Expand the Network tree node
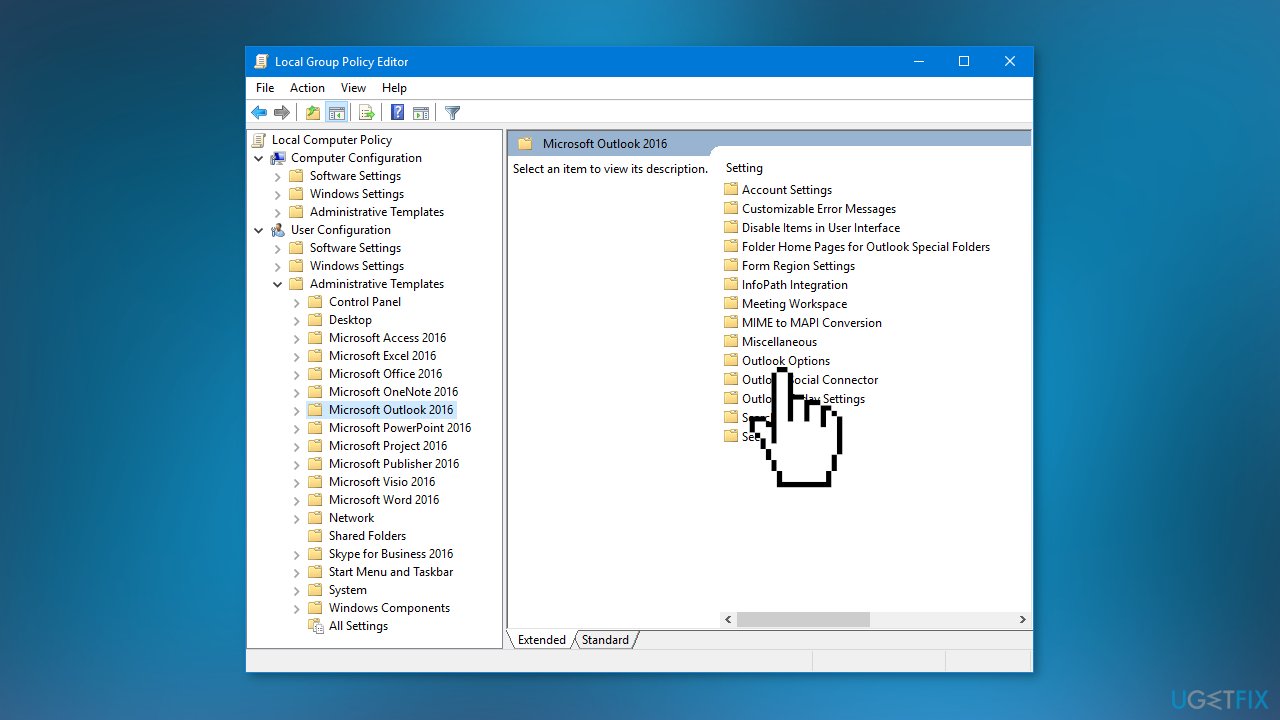 (x=297, y=518)
